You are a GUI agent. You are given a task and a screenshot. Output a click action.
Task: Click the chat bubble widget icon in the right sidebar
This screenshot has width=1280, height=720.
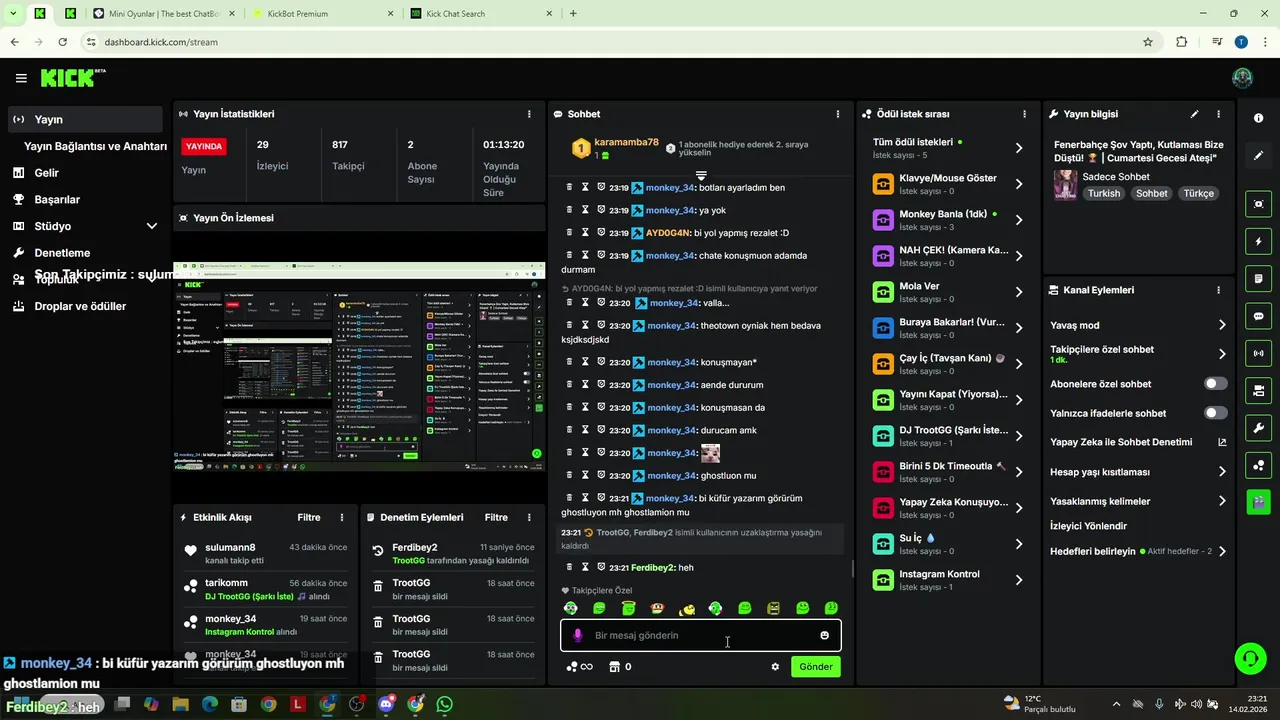coord(1258,316)
